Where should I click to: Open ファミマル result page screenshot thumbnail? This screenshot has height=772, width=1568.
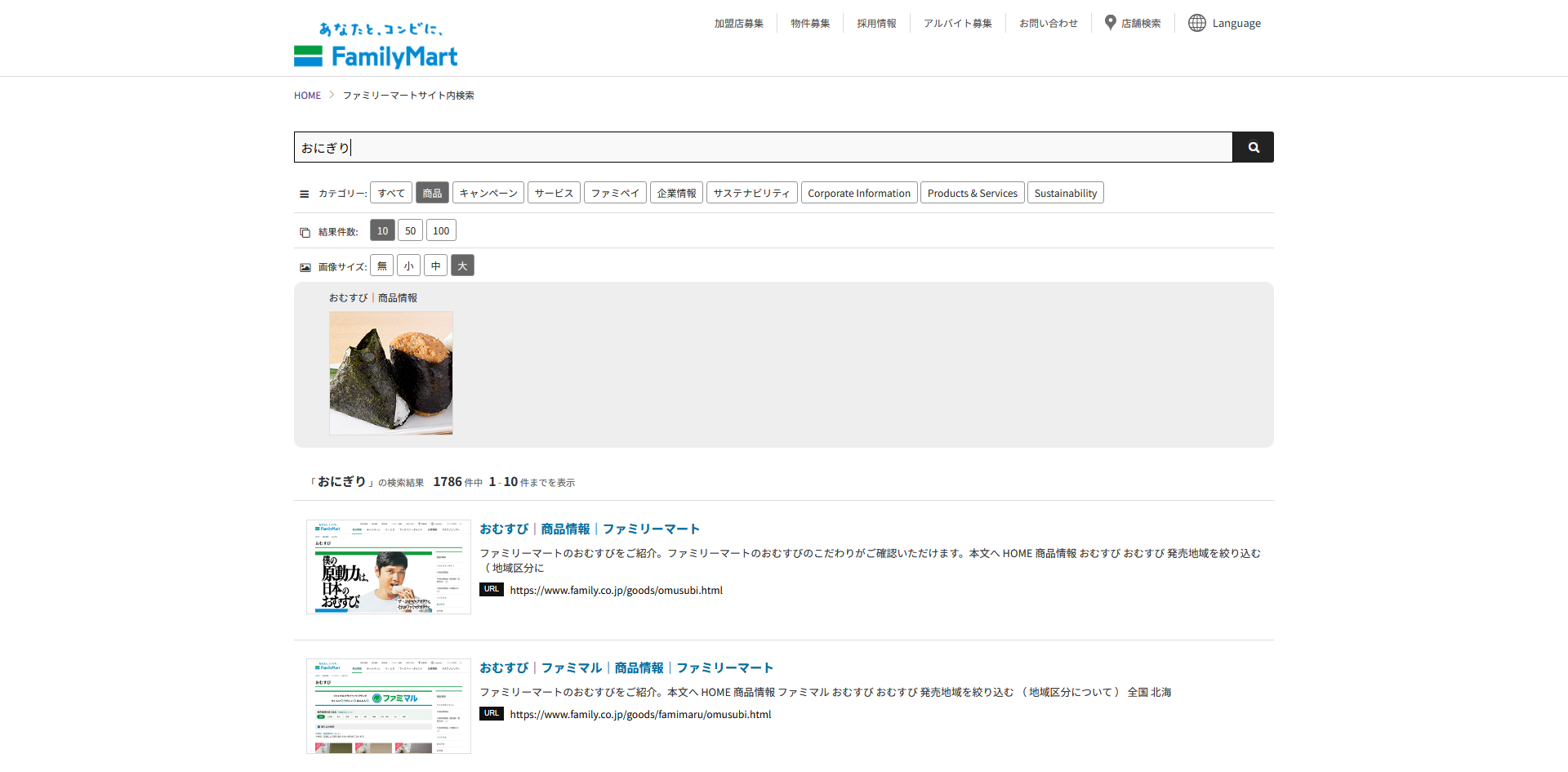coord(389,706)
